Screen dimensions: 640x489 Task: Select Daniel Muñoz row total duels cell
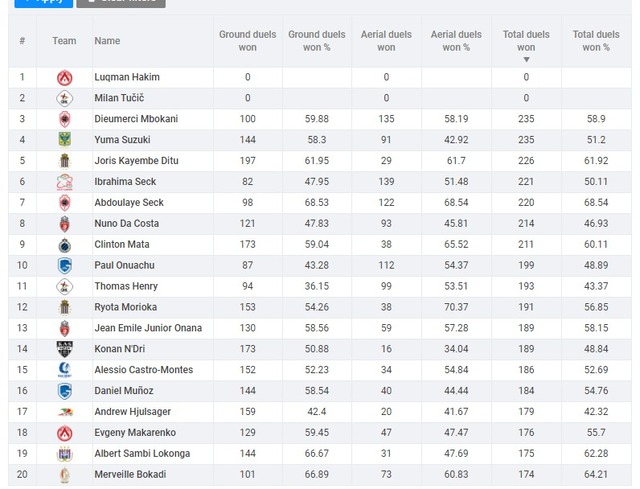click(526, 391)
